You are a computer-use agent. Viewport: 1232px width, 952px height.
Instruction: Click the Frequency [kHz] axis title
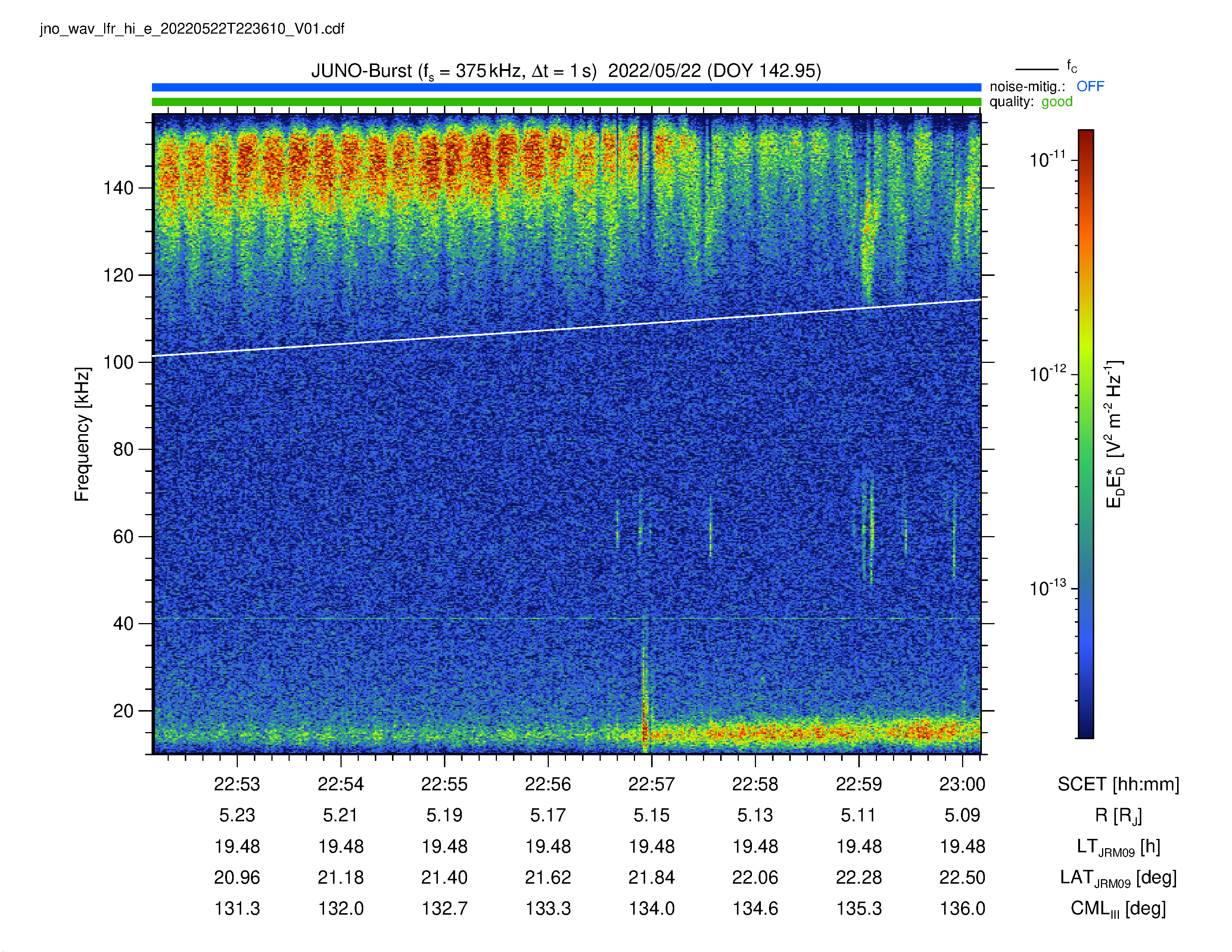[x=83, y=434]
